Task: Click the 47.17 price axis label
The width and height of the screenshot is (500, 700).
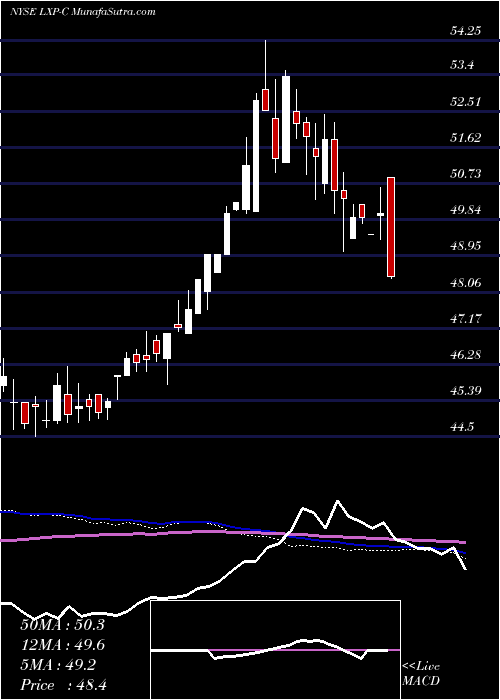Action: tap(468, 319)
